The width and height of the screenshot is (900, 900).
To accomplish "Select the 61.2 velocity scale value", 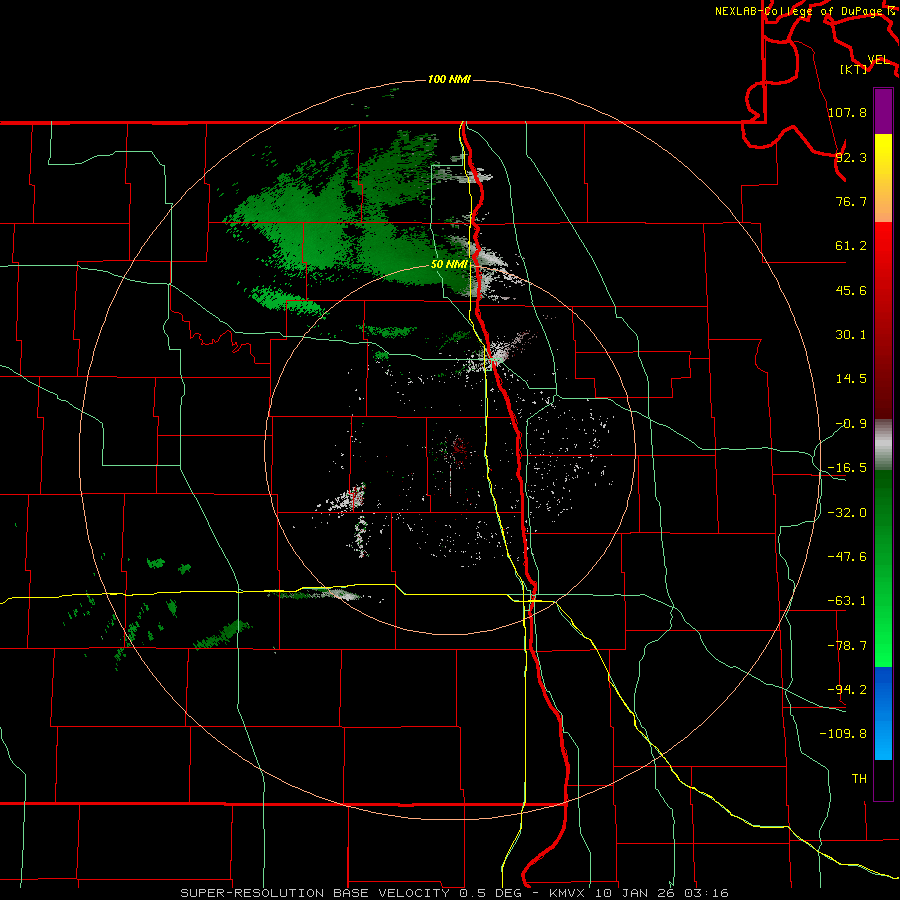I will [x=851, y=246].
